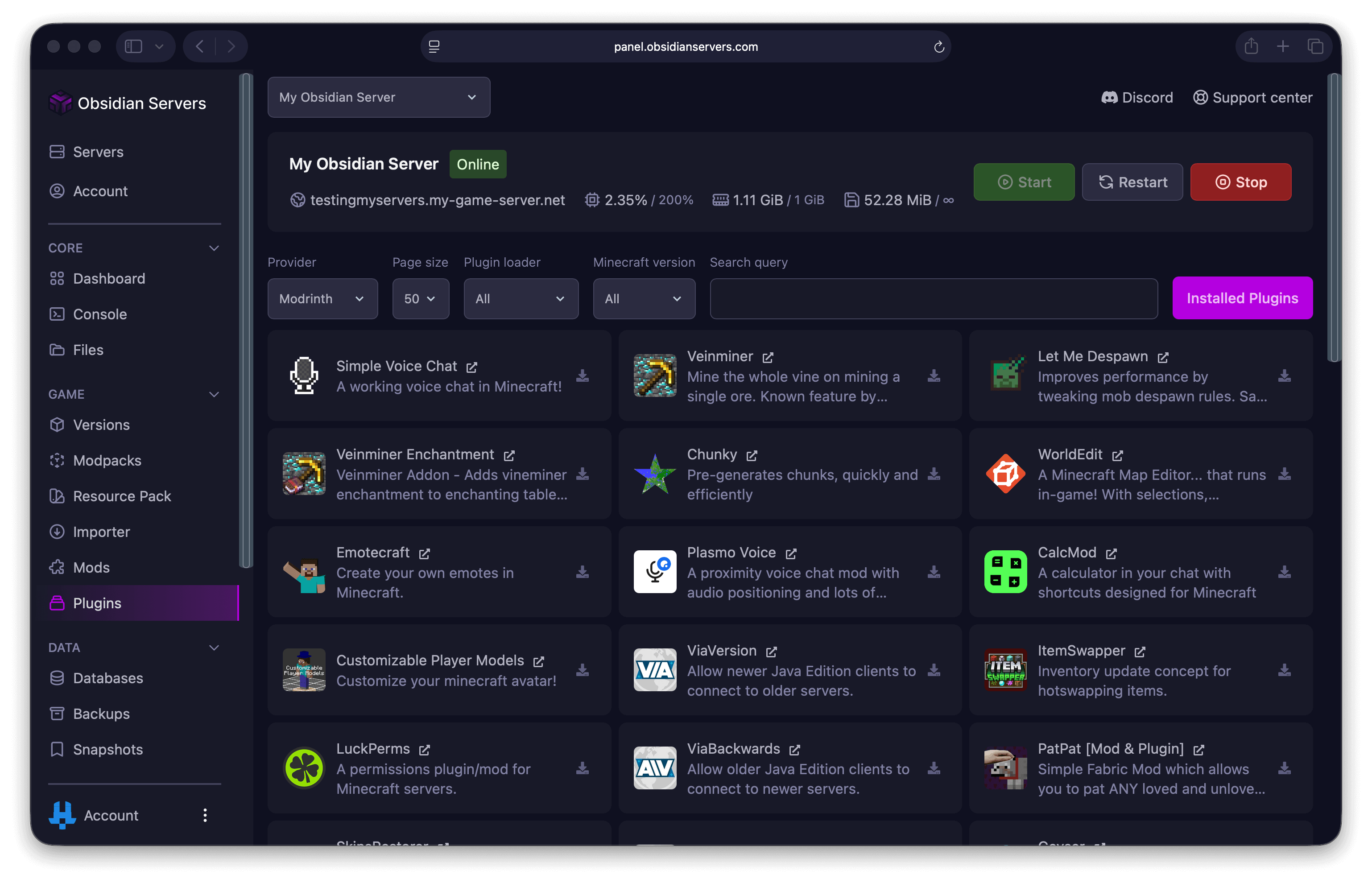The width and height of the screenshot is (1372, 883).
Task: Open the external link icon beside ViaVersion
Action: click(771, 652)
